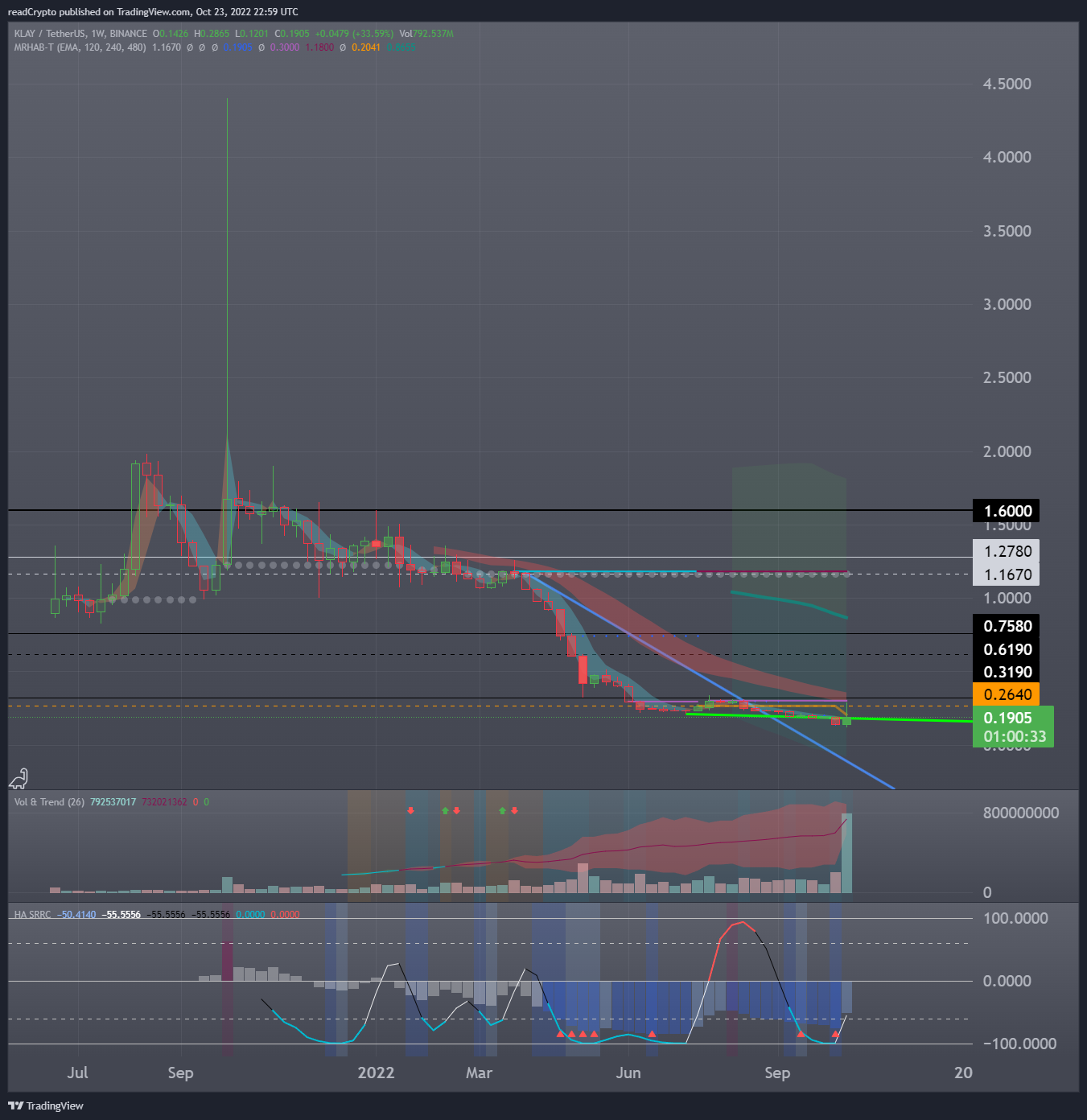Click the Jun label on time axis
Image resolution: width=1087 pixels, height=1120 pixels.
tap(628, 1073)
